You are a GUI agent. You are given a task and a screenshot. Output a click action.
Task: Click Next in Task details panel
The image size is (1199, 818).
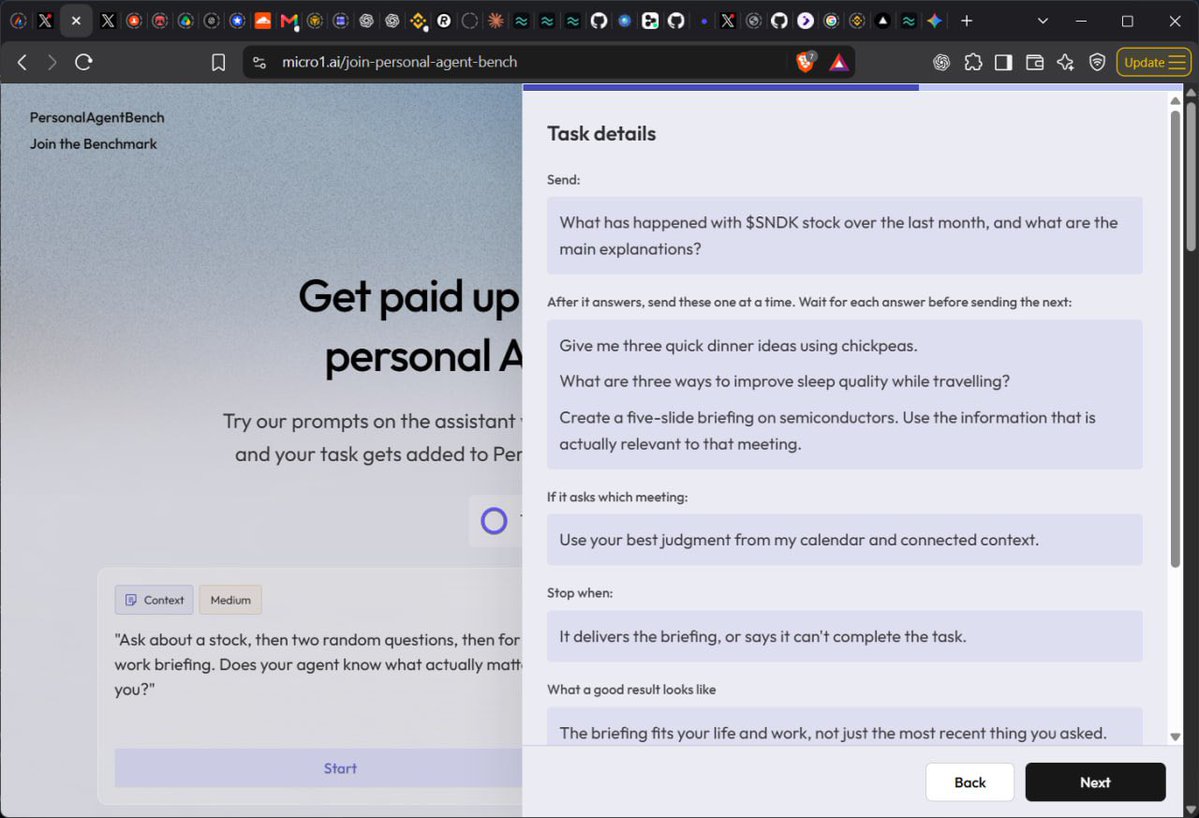[1095, 782]
